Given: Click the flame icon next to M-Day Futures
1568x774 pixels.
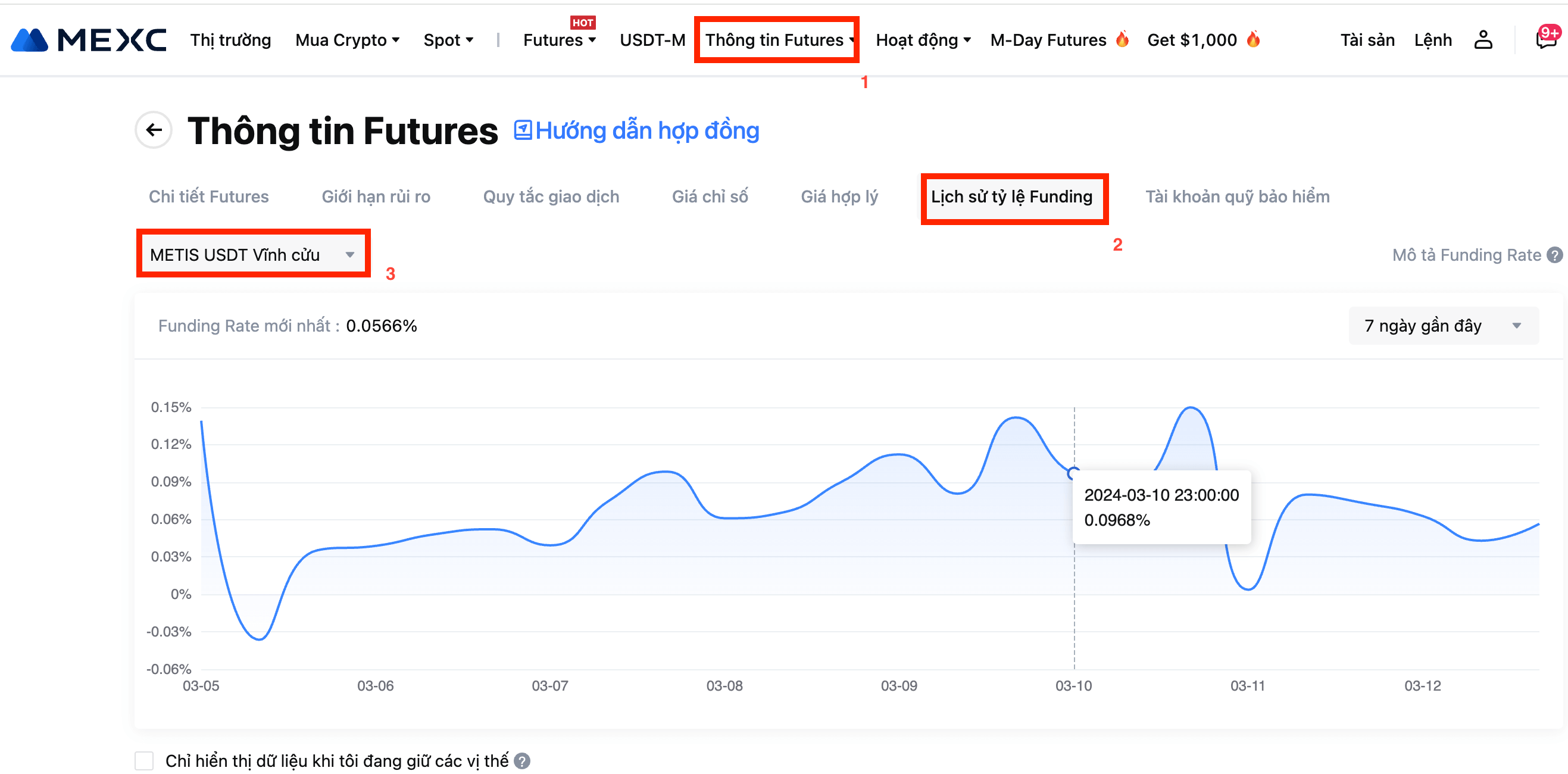Looking at the screenshot, I should coord(1122,39).
